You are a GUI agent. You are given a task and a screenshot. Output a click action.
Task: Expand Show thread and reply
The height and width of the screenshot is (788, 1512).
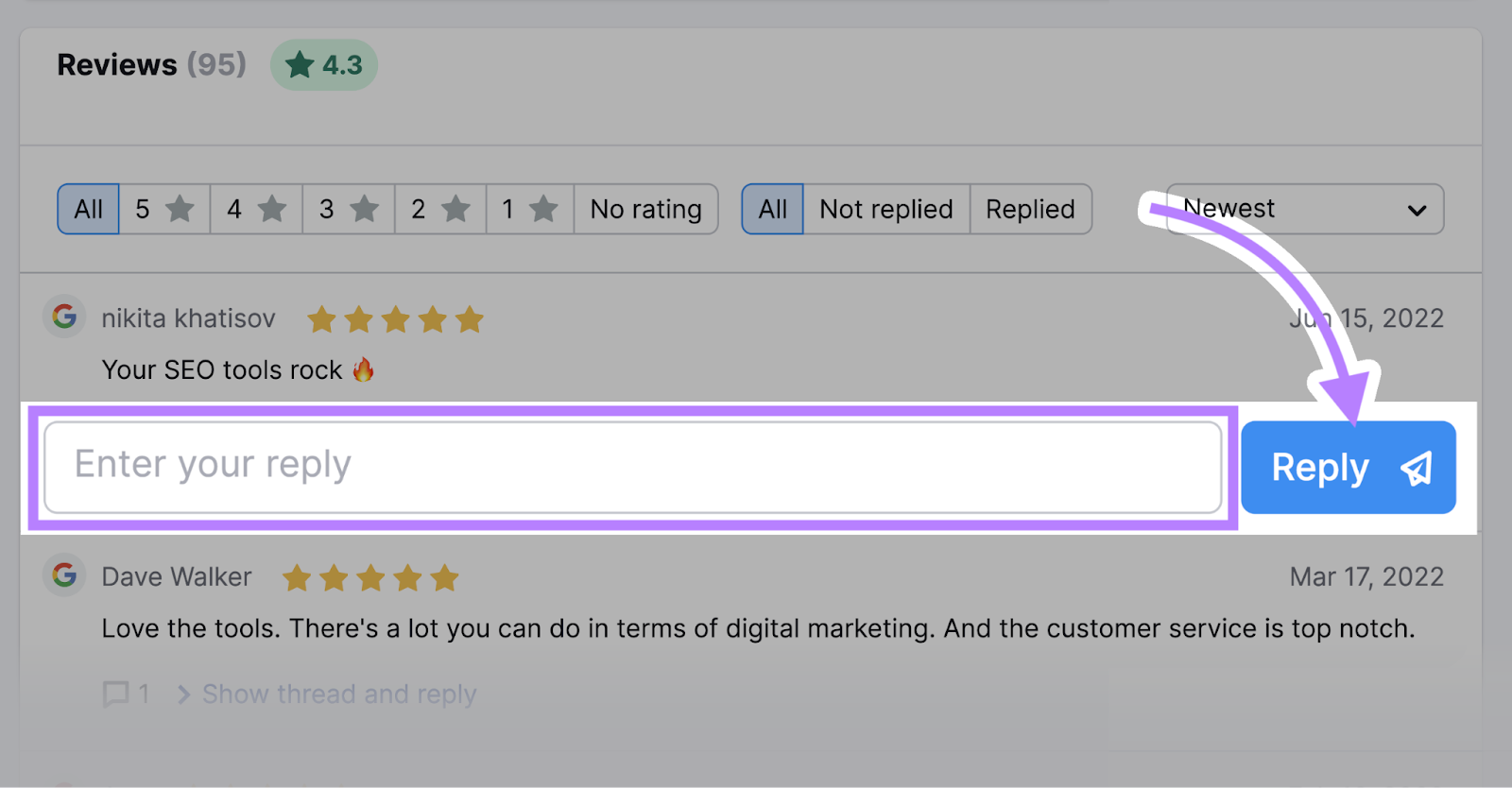(x=338, y=694)
